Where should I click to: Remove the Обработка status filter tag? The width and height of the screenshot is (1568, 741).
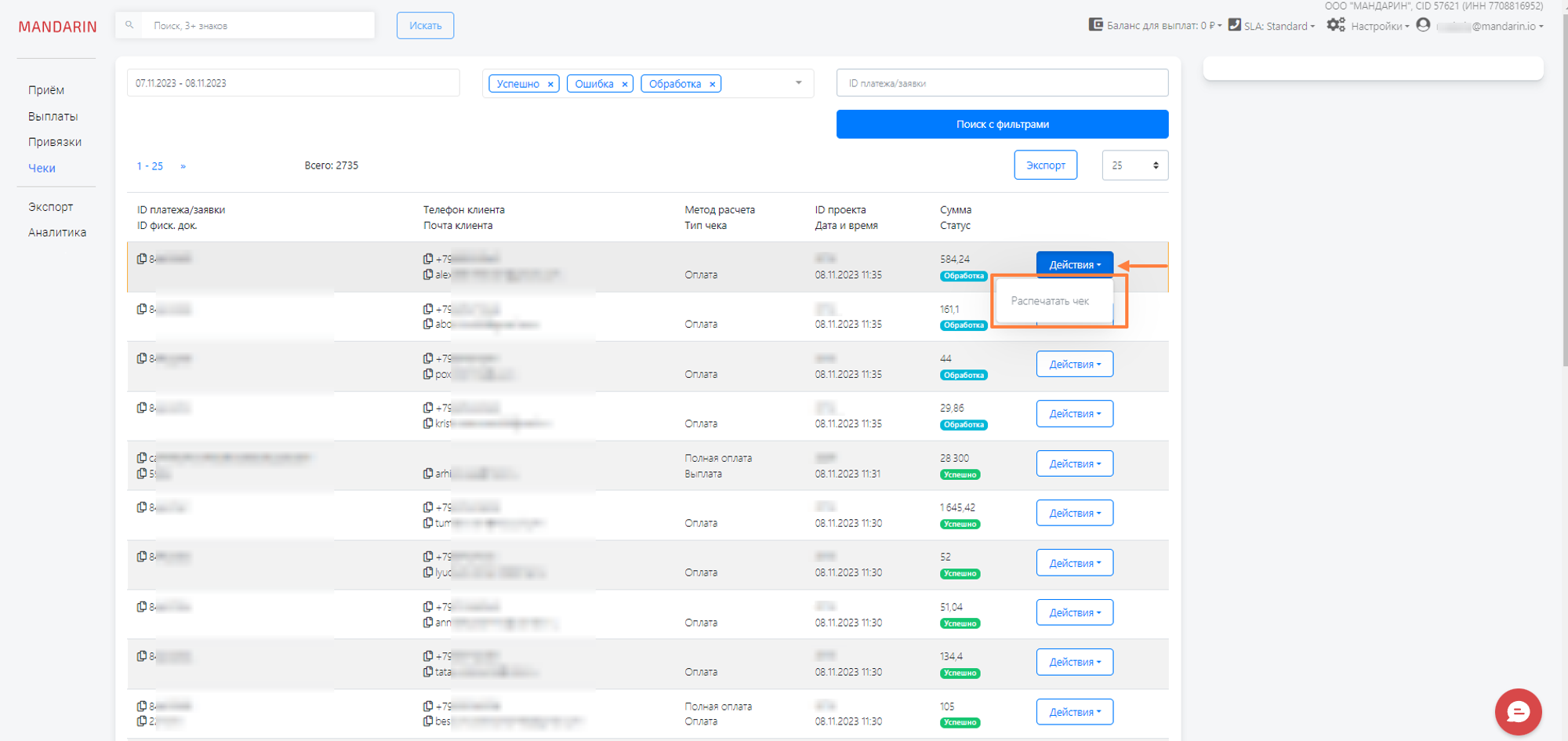pos(713,84)
